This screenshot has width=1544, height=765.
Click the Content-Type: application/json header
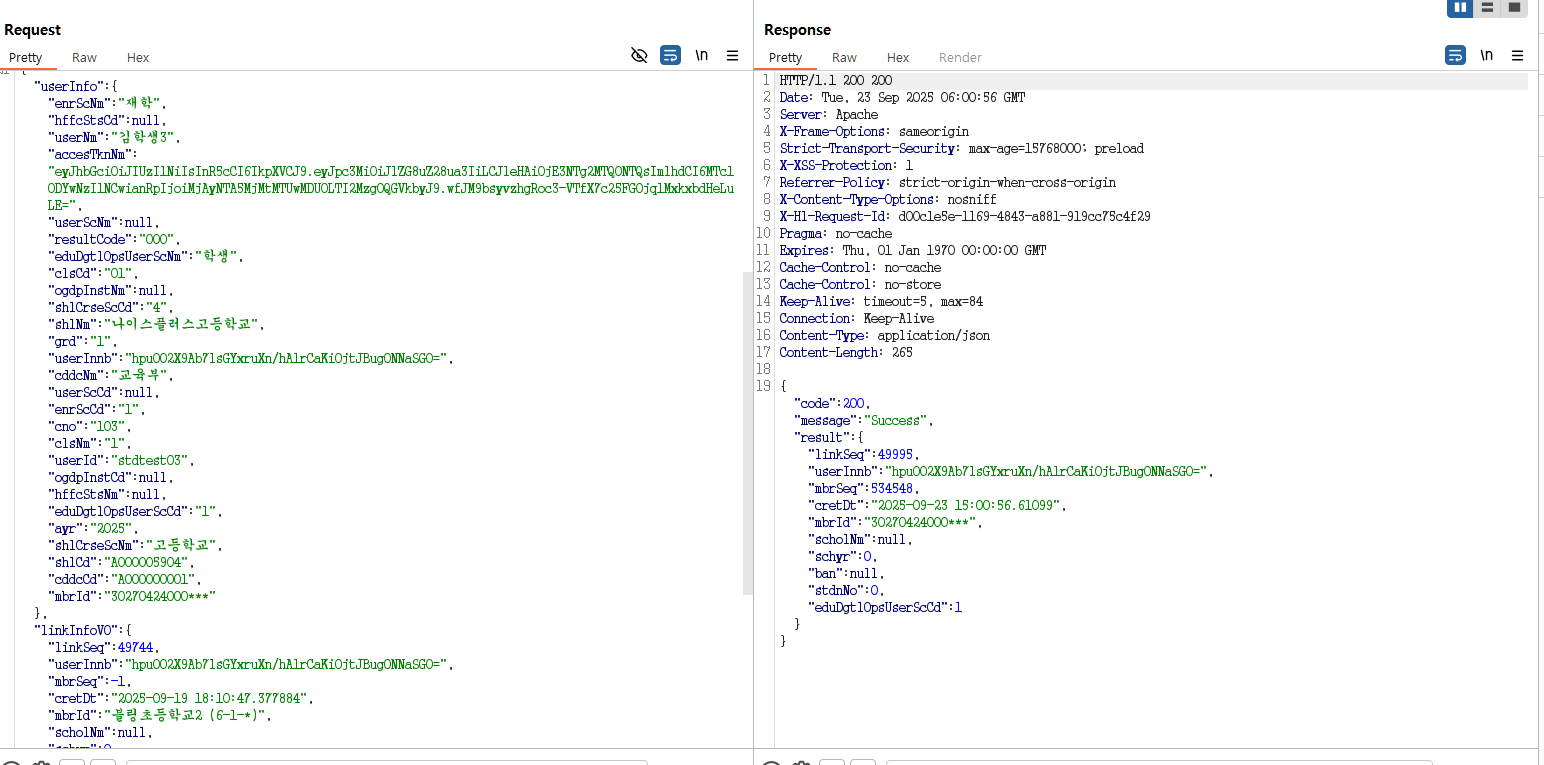point(885,335)
